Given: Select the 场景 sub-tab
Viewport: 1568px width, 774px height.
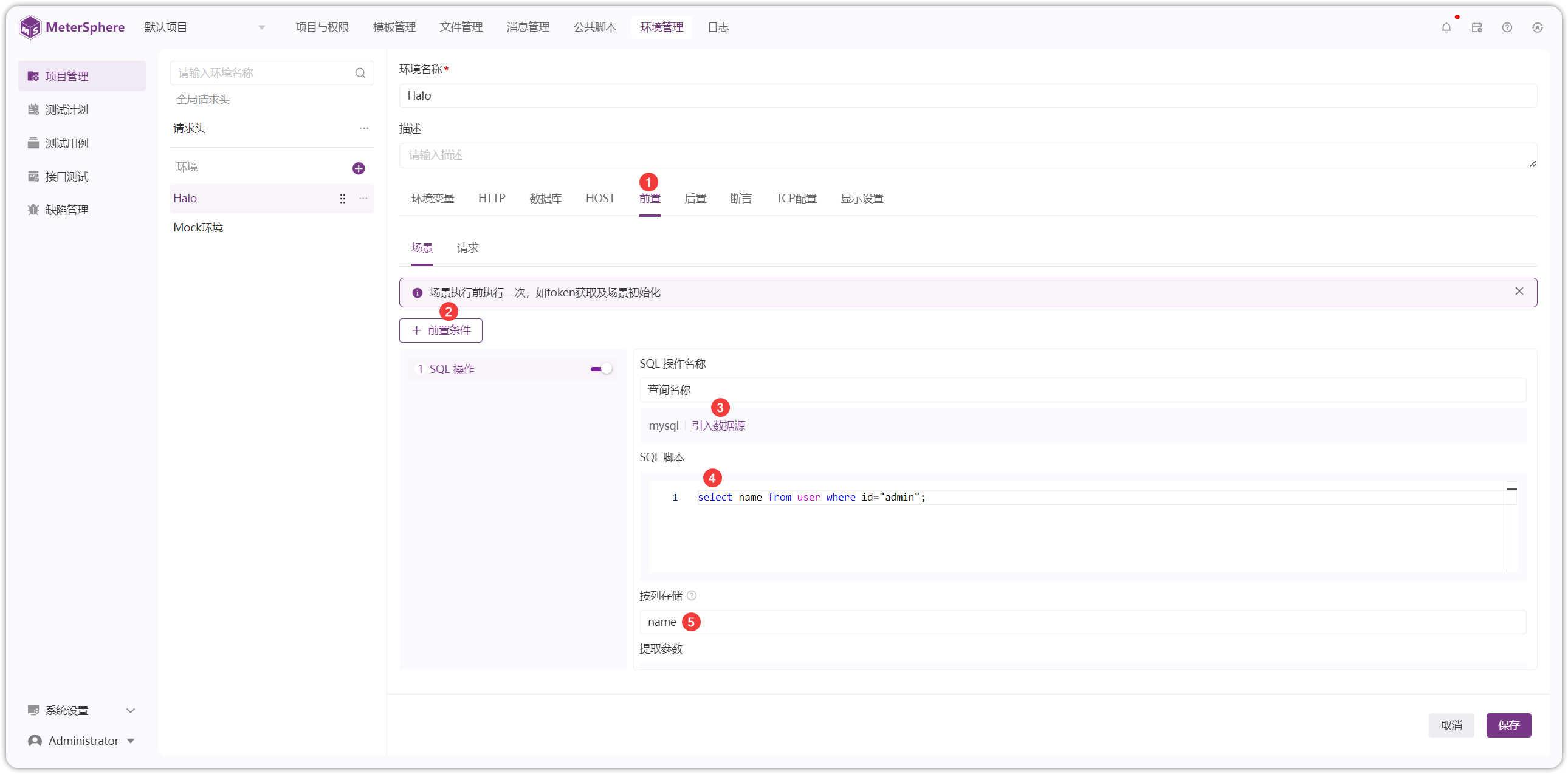Looking at the screenshot, I should pyautogui.click(x=422, y=248).
